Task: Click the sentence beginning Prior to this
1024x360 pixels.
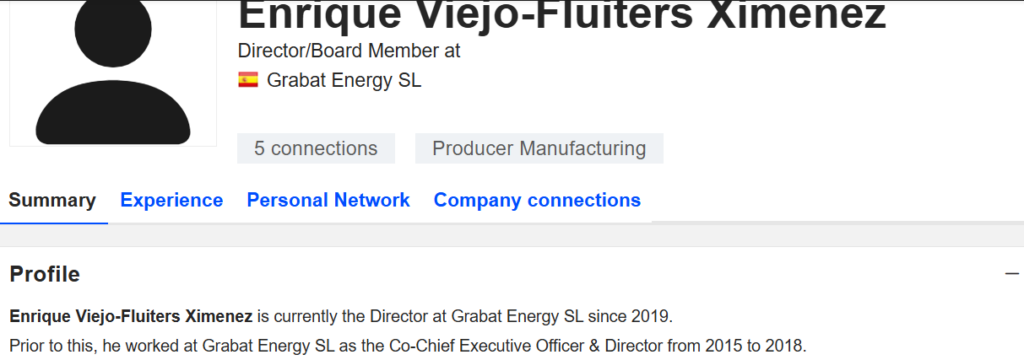Action: point(408,345)
